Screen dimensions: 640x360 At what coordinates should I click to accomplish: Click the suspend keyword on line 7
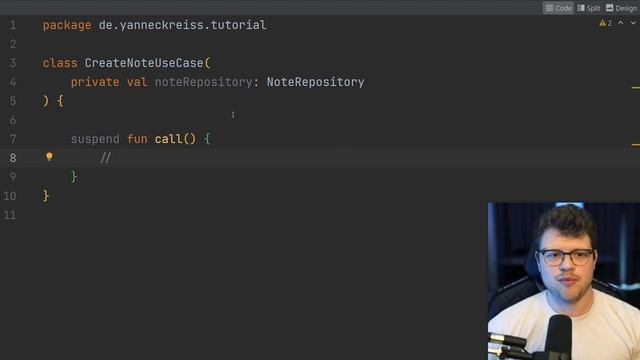coord(95,139)
